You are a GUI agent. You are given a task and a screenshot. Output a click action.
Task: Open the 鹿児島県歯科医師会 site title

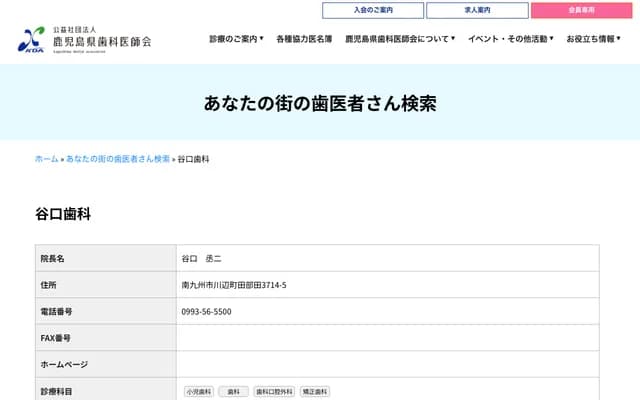[102, 42]
